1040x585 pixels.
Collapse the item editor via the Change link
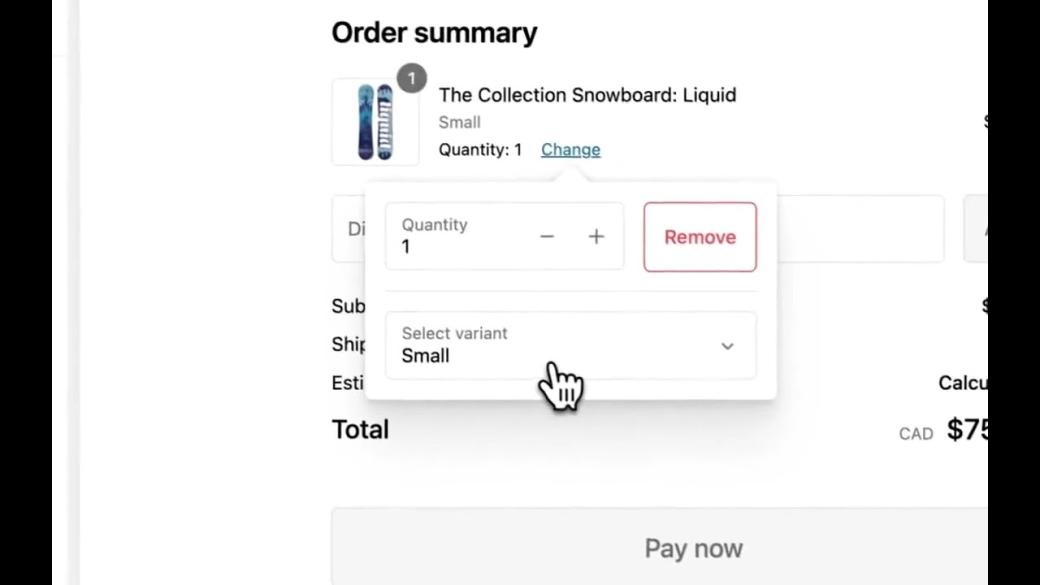[570, 149]
